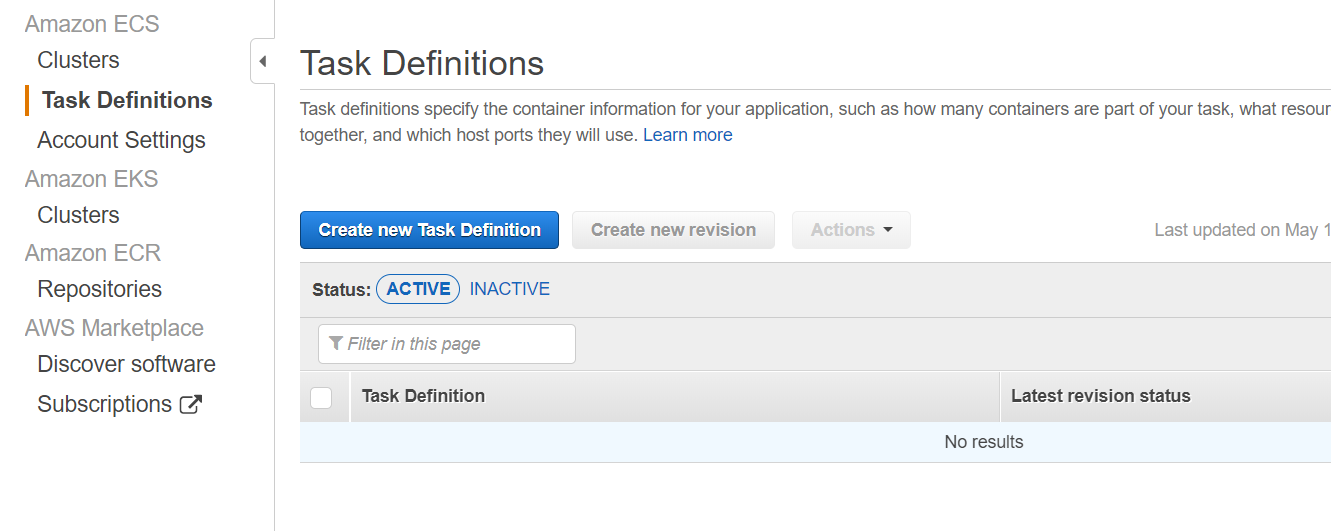1331x531 pixels.
Task: Switch status filter to INACTIVE
Action: (510, 289)
